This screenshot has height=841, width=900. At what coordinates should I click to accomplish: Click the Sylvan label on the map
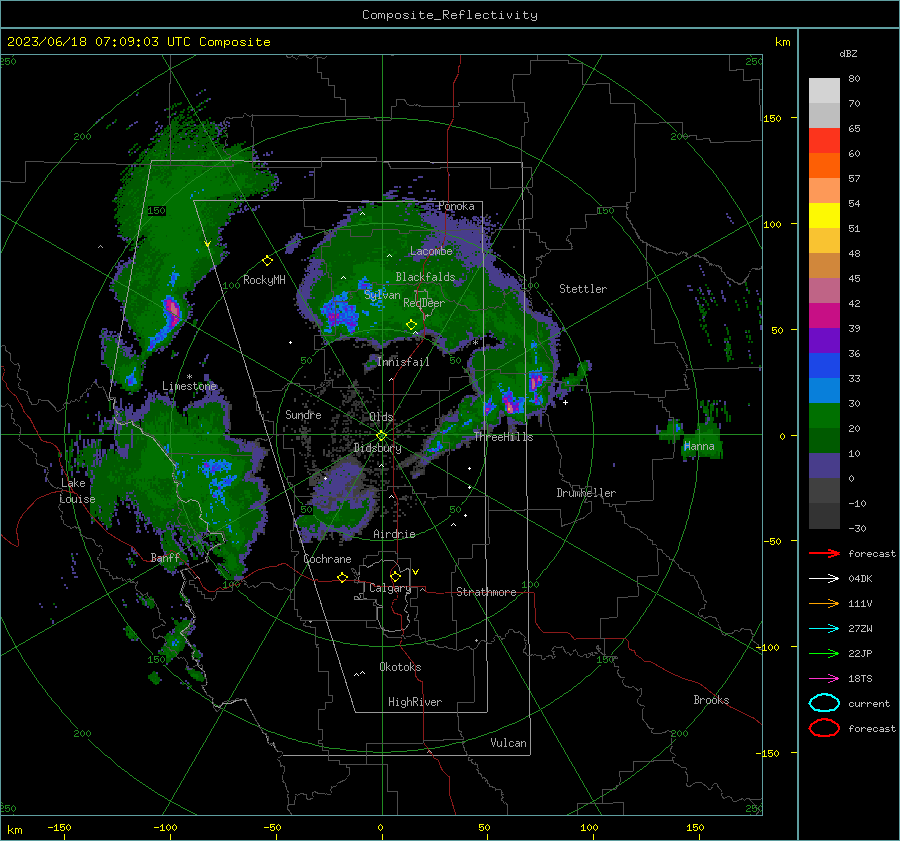pyautogui.click(x=382, y=295)
